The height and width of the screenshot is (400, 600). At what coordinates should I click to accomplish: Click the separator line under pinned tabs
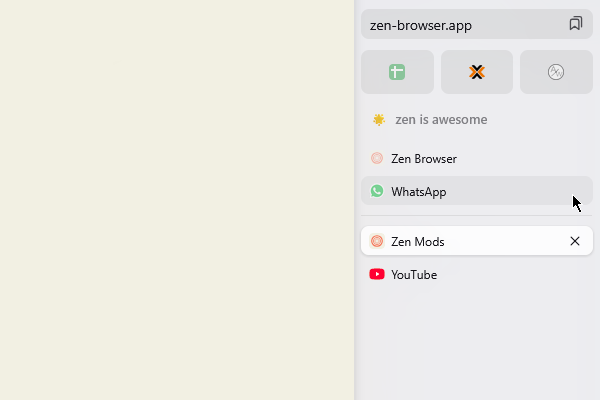(x=477, y=216)
